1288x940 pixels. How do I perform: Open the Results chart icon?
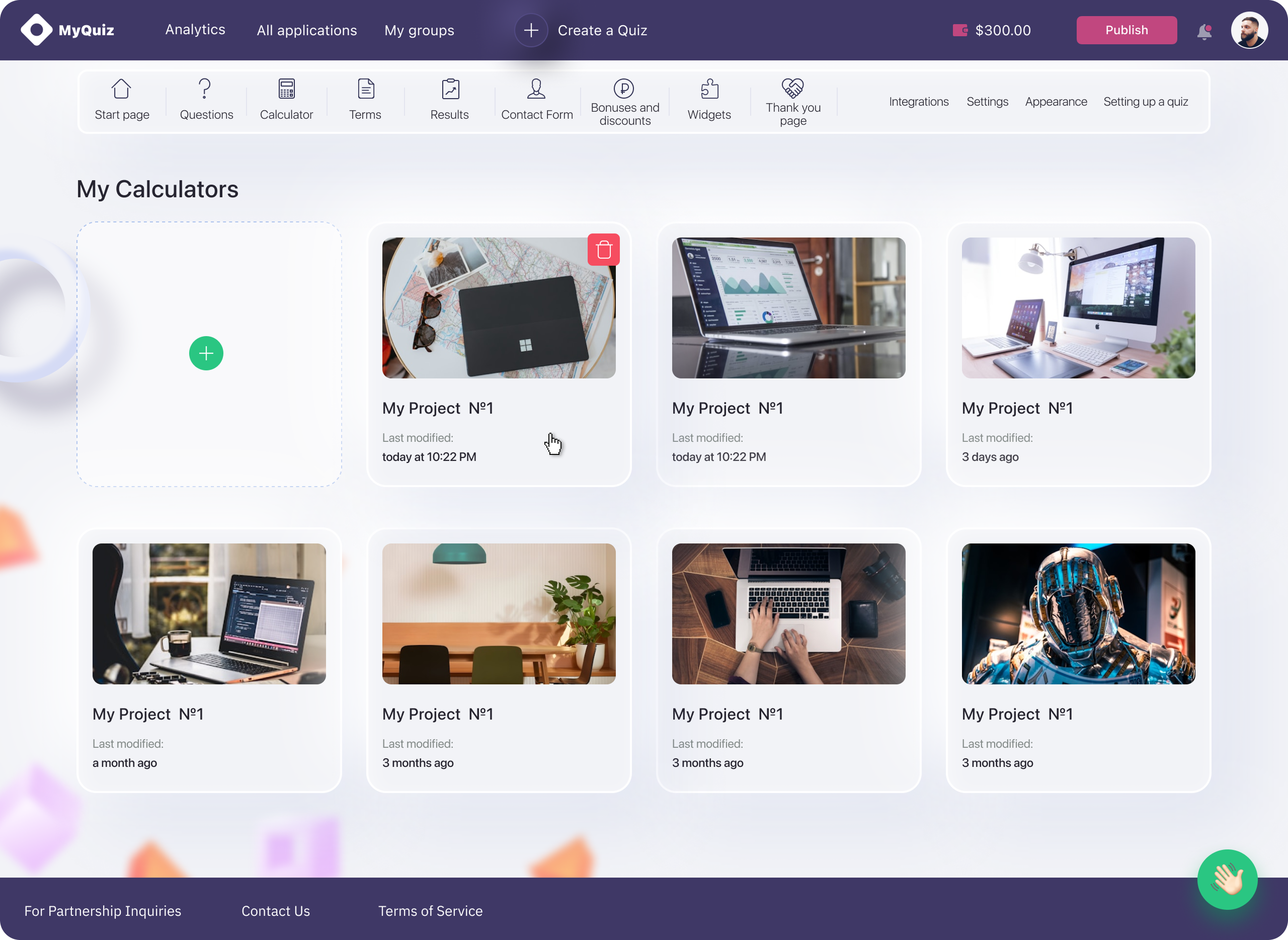pos(450,90)
